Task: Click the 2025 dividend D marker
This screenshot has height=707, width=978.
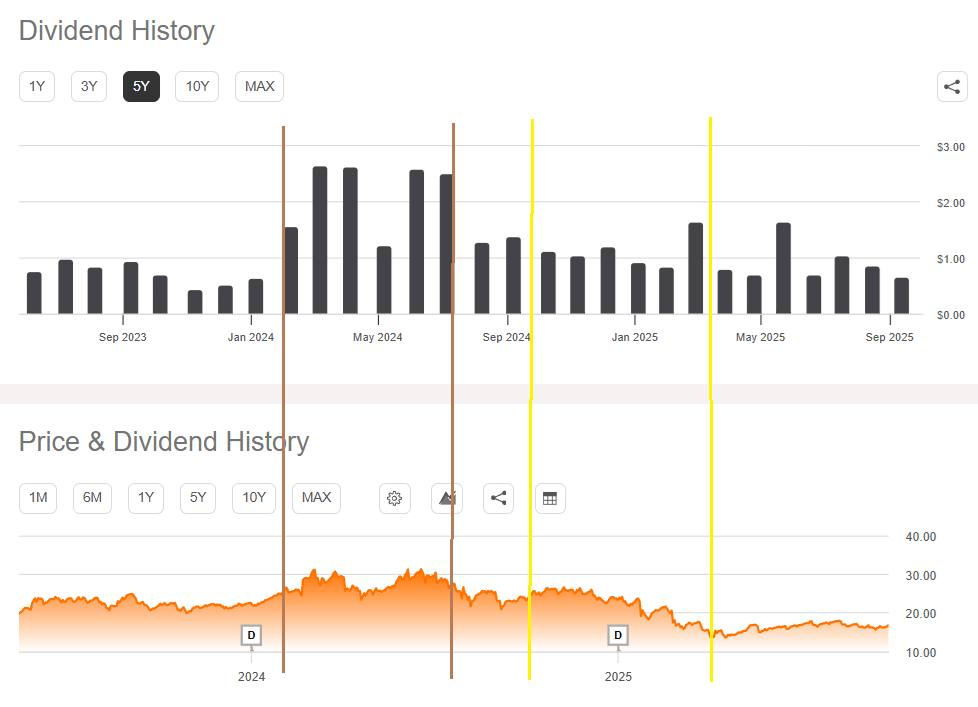Action: [x=618, y=635]
